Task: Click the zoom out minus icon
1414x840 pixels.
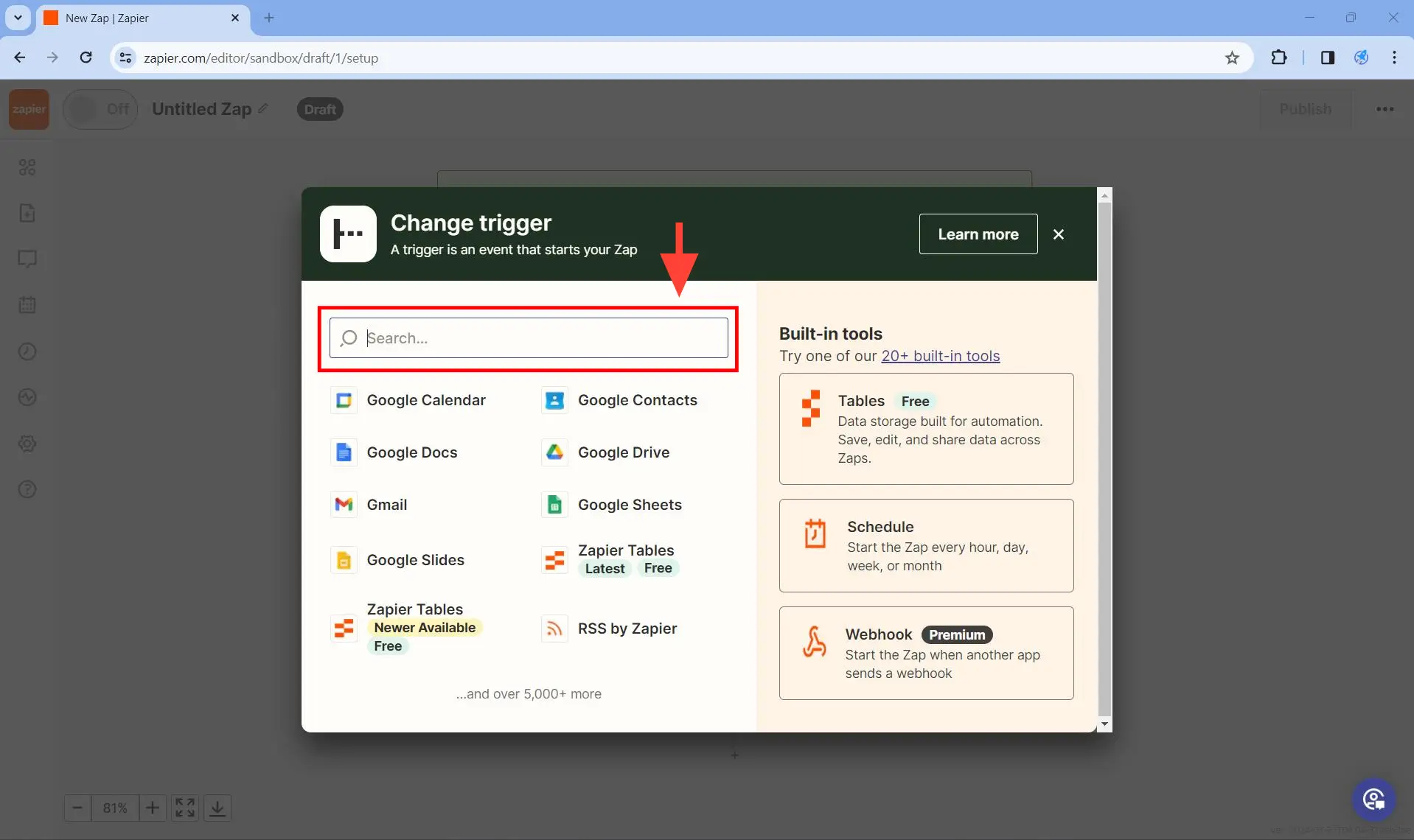Action: tap(77, 808)
